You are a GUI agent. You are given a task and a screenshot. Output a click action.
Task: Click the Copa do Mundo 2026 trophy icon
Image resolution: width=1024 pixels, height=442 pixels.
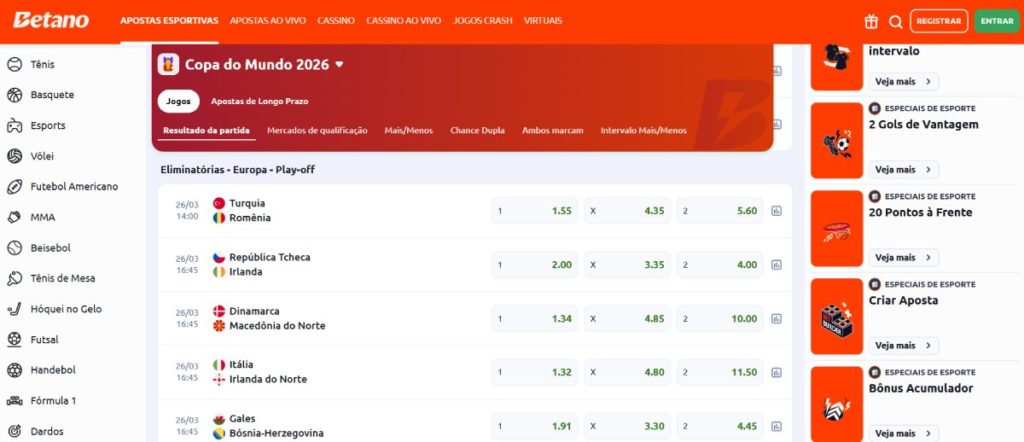pos(168,64)
